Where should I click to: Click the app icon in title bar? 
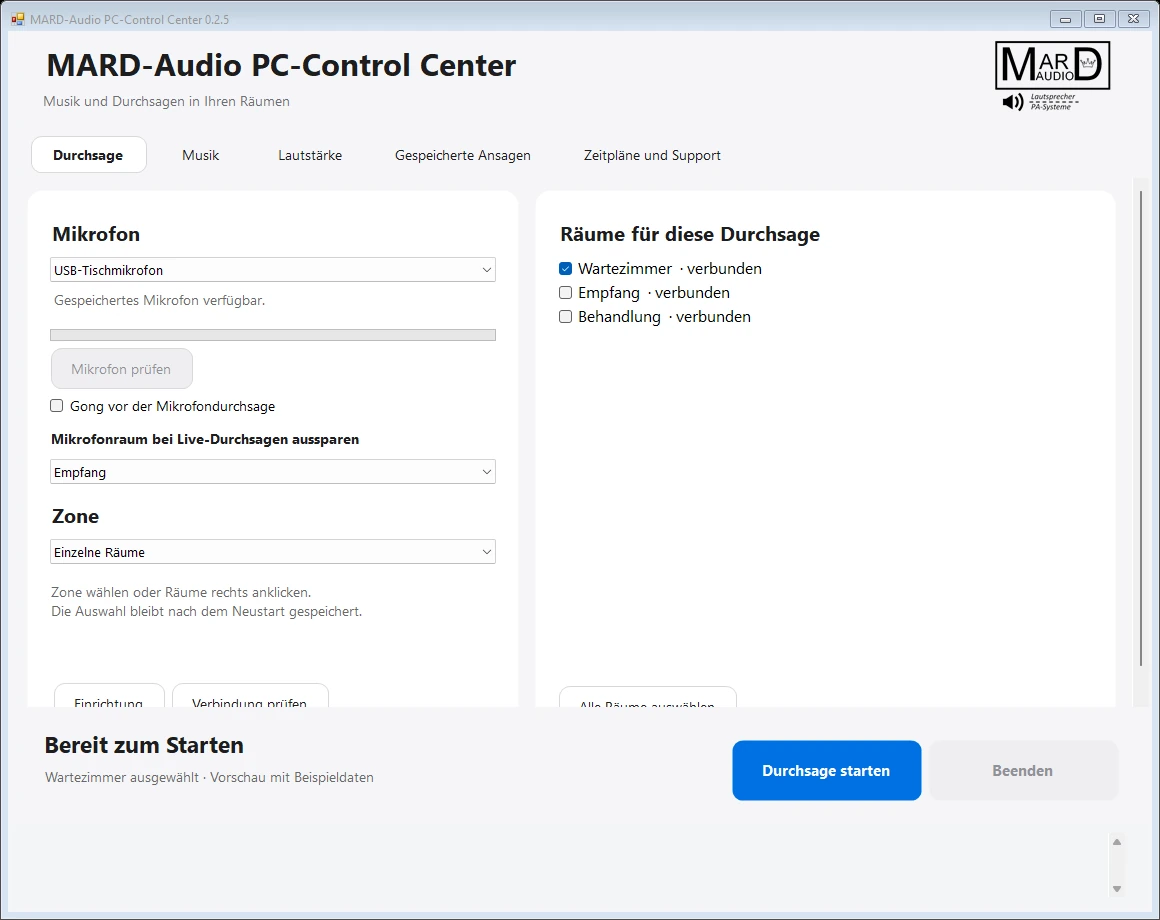tap(18, 19)
